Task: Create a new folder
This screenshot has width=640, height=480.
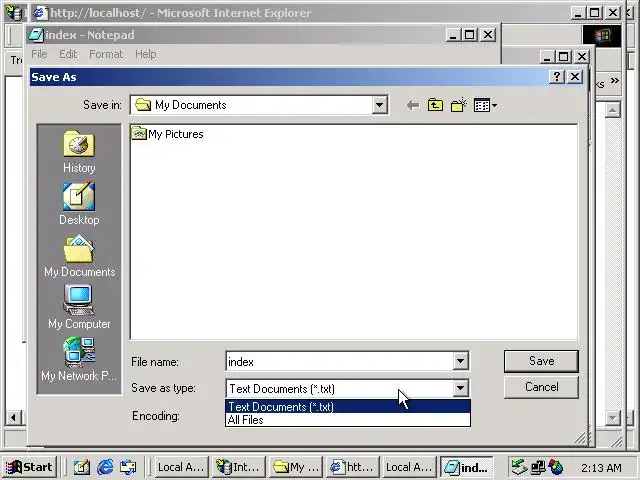Action: (x=459, y=105)
